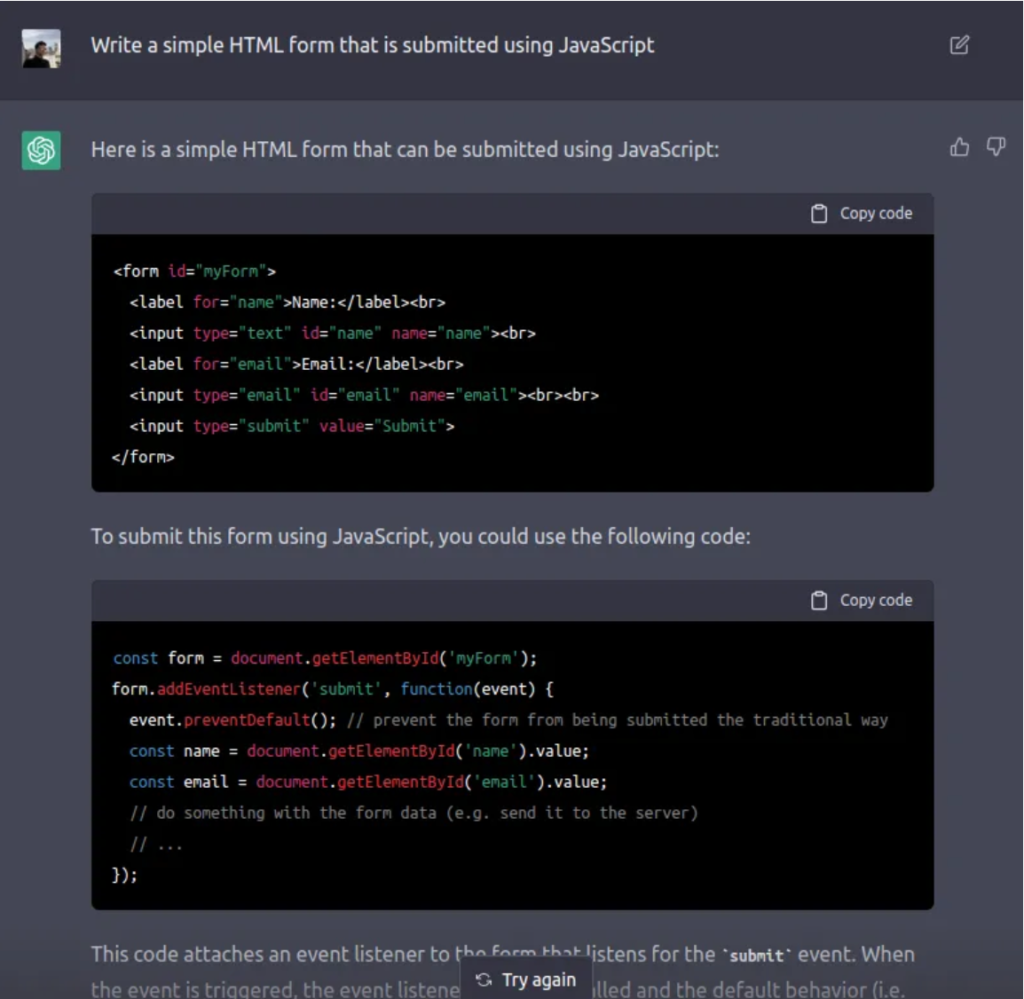Click the 'To submit this form using JavaScript' sentence
This screenshot has height=999, width=1024.
(x=420, y=536)
